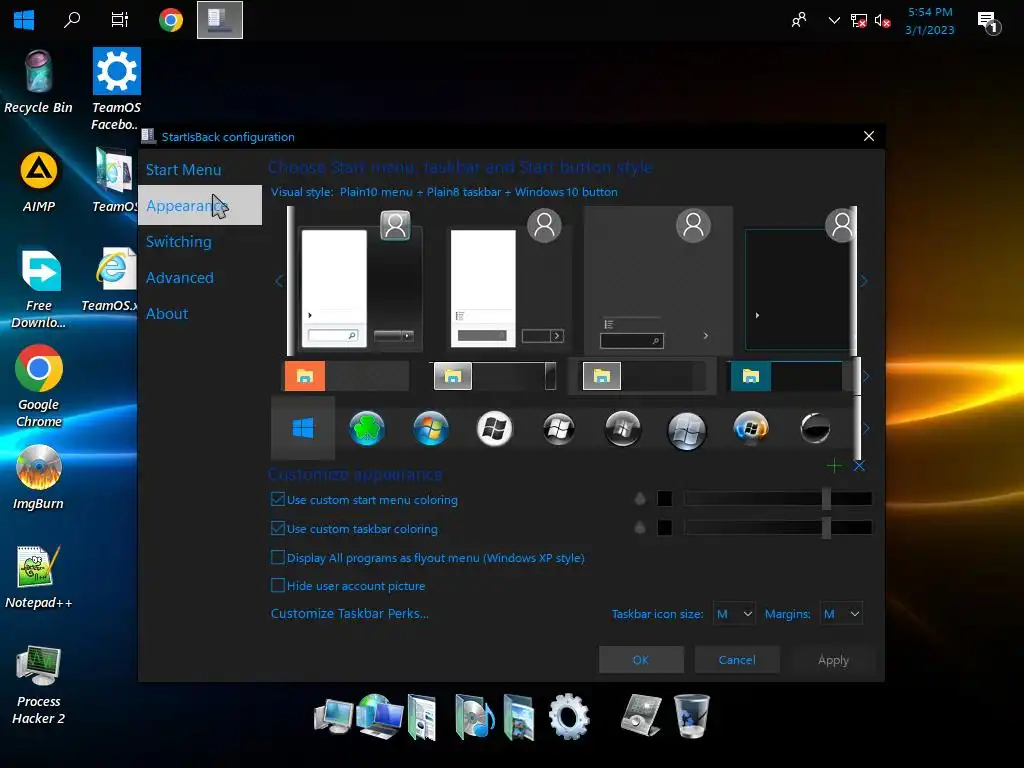
Task: Open taskbar color swatch picker
Action: [x=664, y=528]
